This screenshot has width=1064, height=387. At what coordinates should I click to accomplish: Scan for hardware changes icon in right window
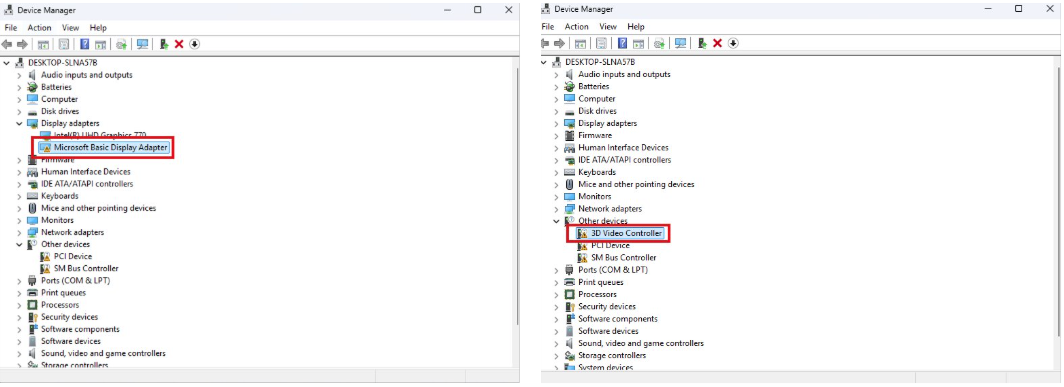(x=680, y=43)
